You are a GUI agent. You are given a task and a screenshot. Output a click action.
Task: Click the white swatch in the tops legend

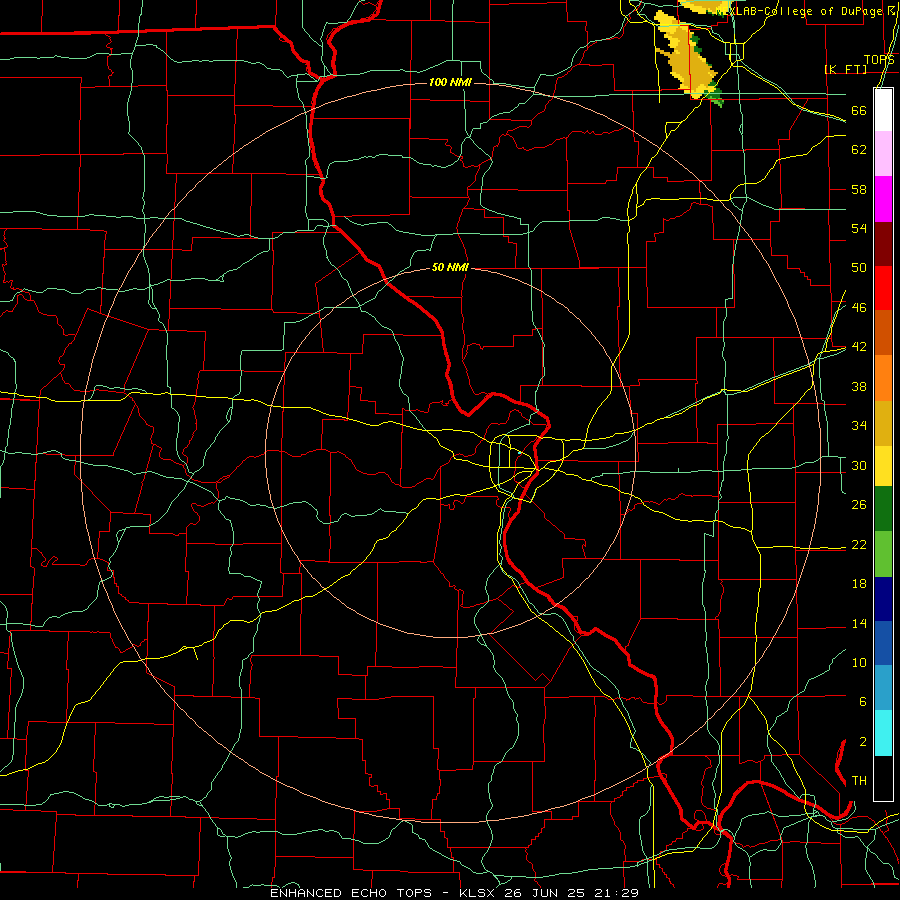[883, 110]
